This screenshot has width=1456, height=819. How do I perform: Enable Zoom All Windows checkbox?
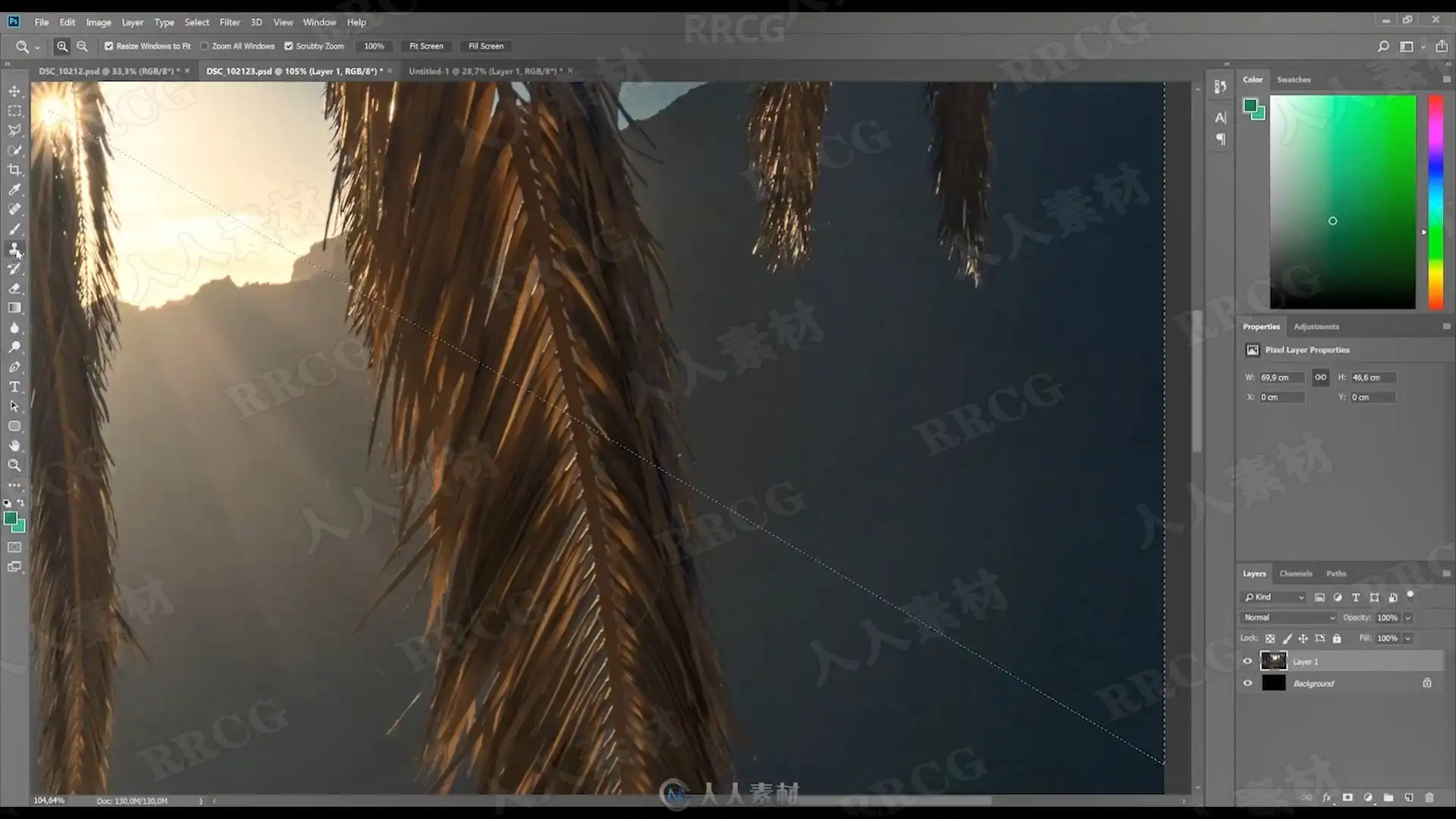click(x=205, y=46)
